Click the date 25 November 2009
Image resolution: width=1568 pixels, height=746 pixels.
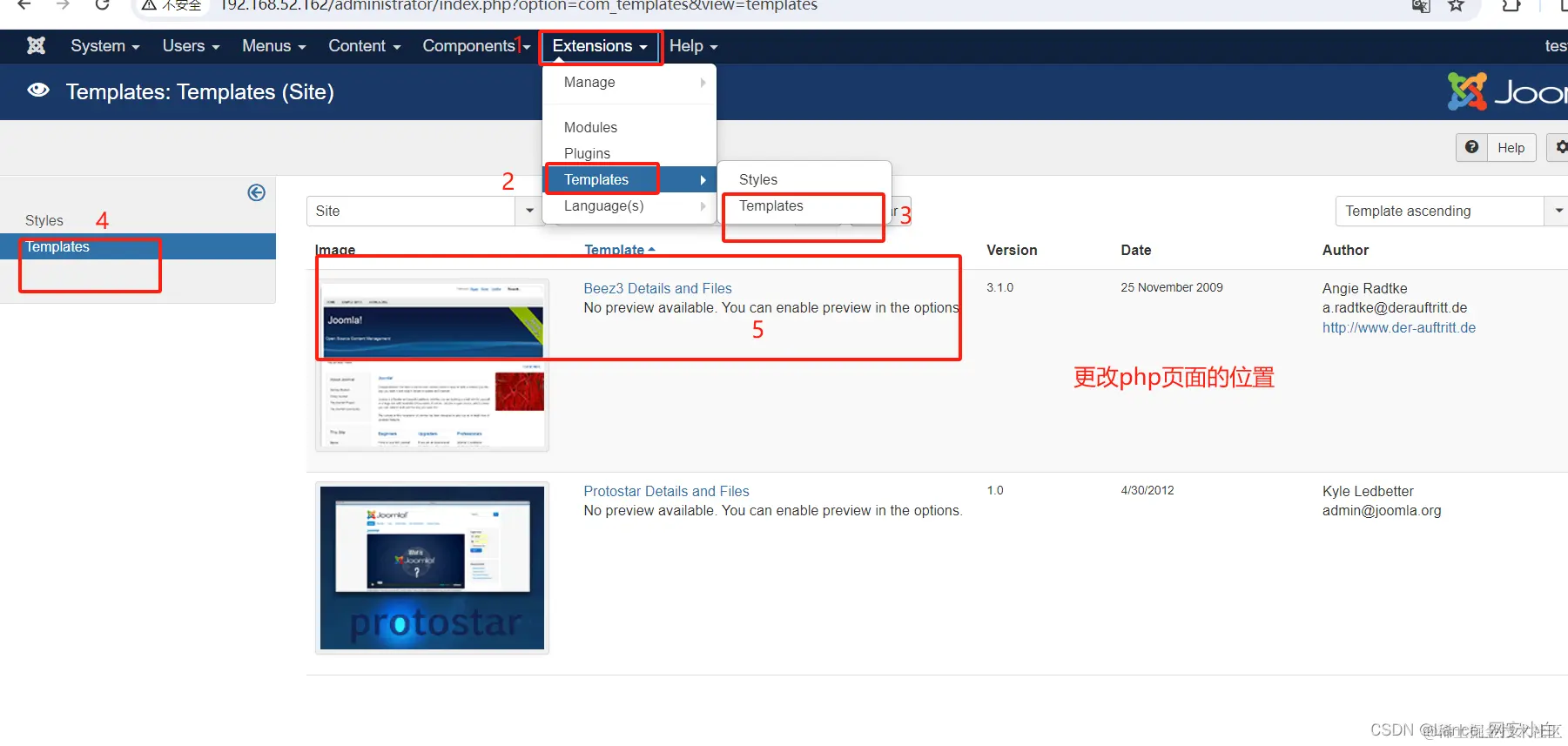point(1171,287)
